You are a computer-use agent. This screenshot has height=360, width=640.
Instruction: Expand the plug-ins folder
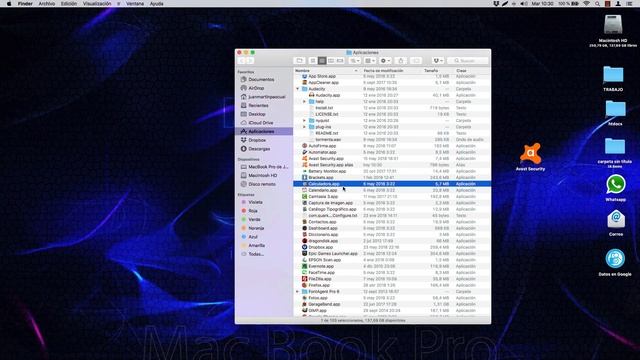(x=304, y=127)
